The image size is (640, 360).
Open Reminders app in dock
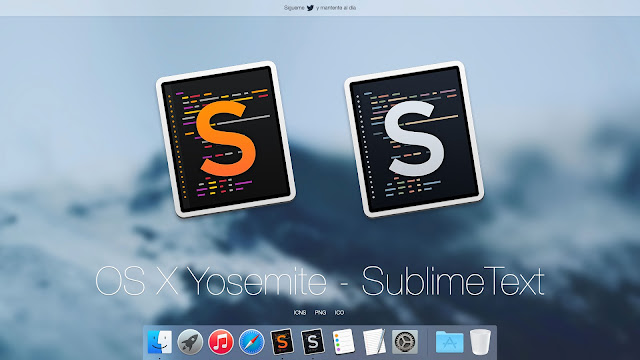click(x=343, y=342)
